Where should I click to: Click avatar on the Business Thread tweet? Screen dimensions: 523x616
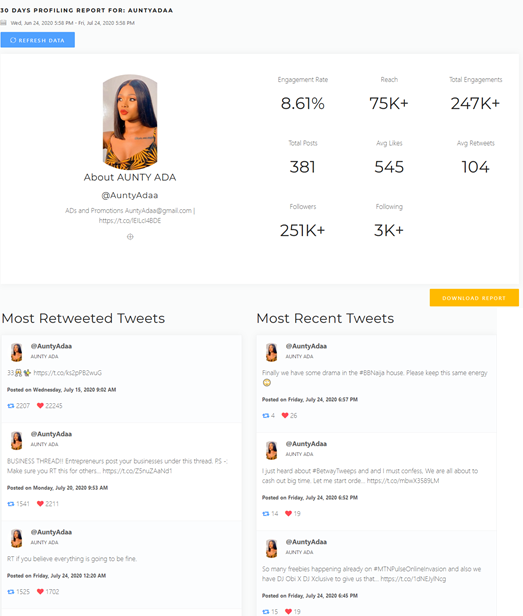[17, 440]
